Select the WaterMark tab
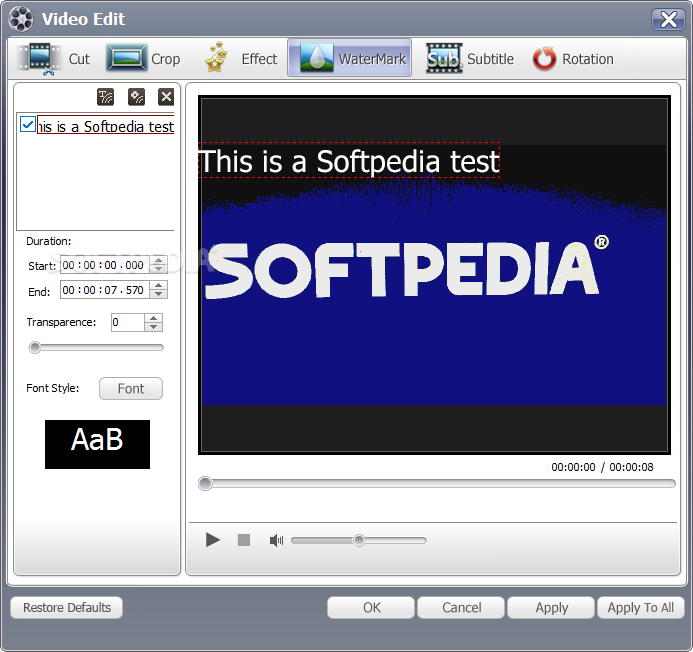The height and width of the screenshot is (652, 693). pyautogui.click(x=349, y=58)
